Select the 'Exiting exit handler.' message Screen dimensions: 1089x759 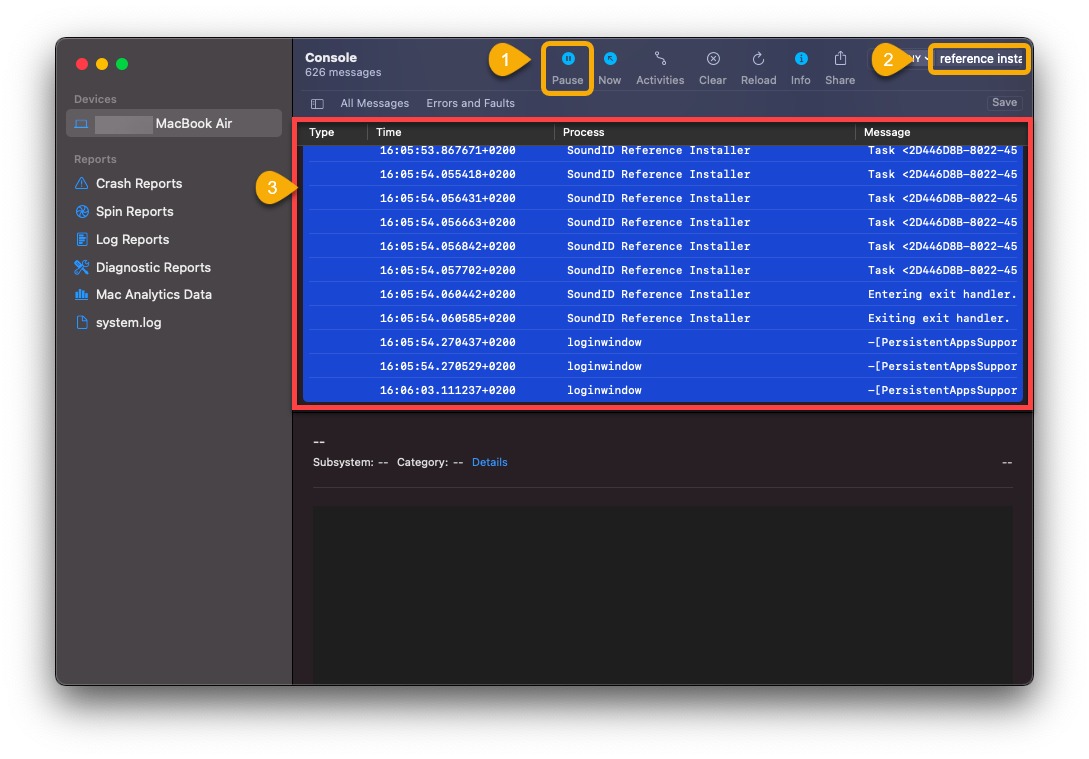pos(663,318)
